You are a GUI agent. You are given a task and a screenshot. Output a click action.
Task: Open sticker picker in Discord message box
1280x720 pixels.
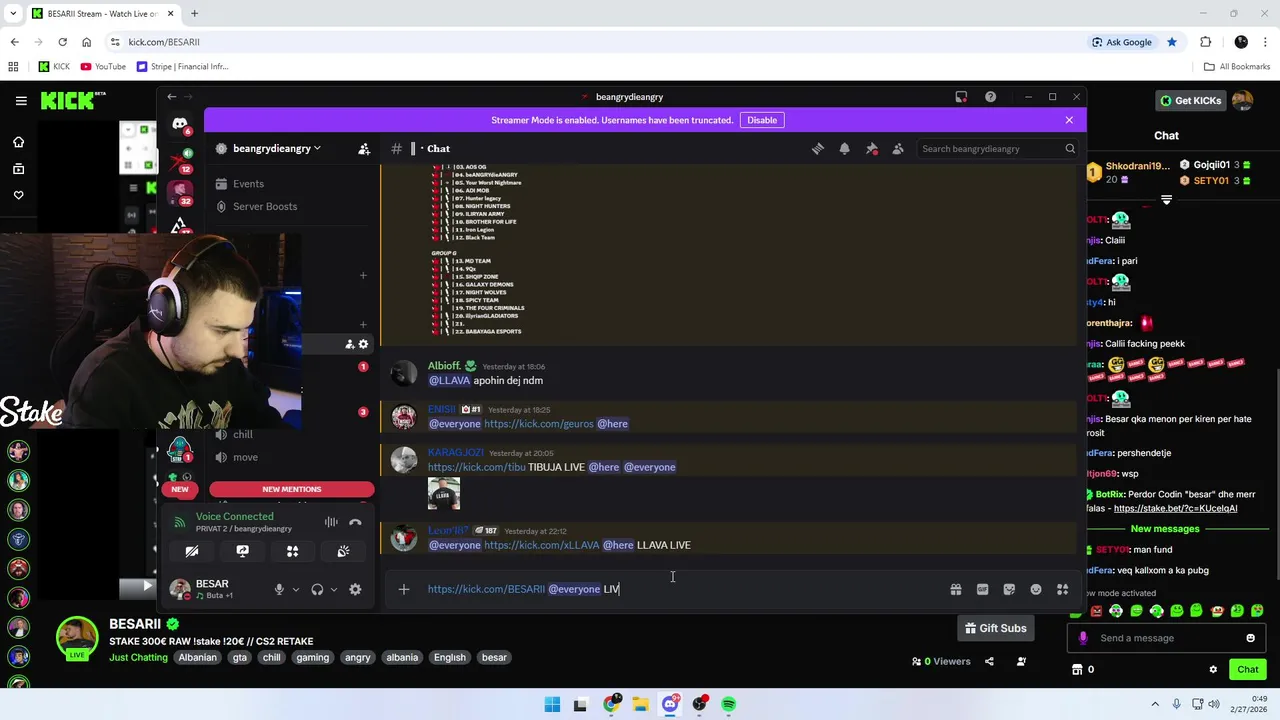[x=1009, y=589]
